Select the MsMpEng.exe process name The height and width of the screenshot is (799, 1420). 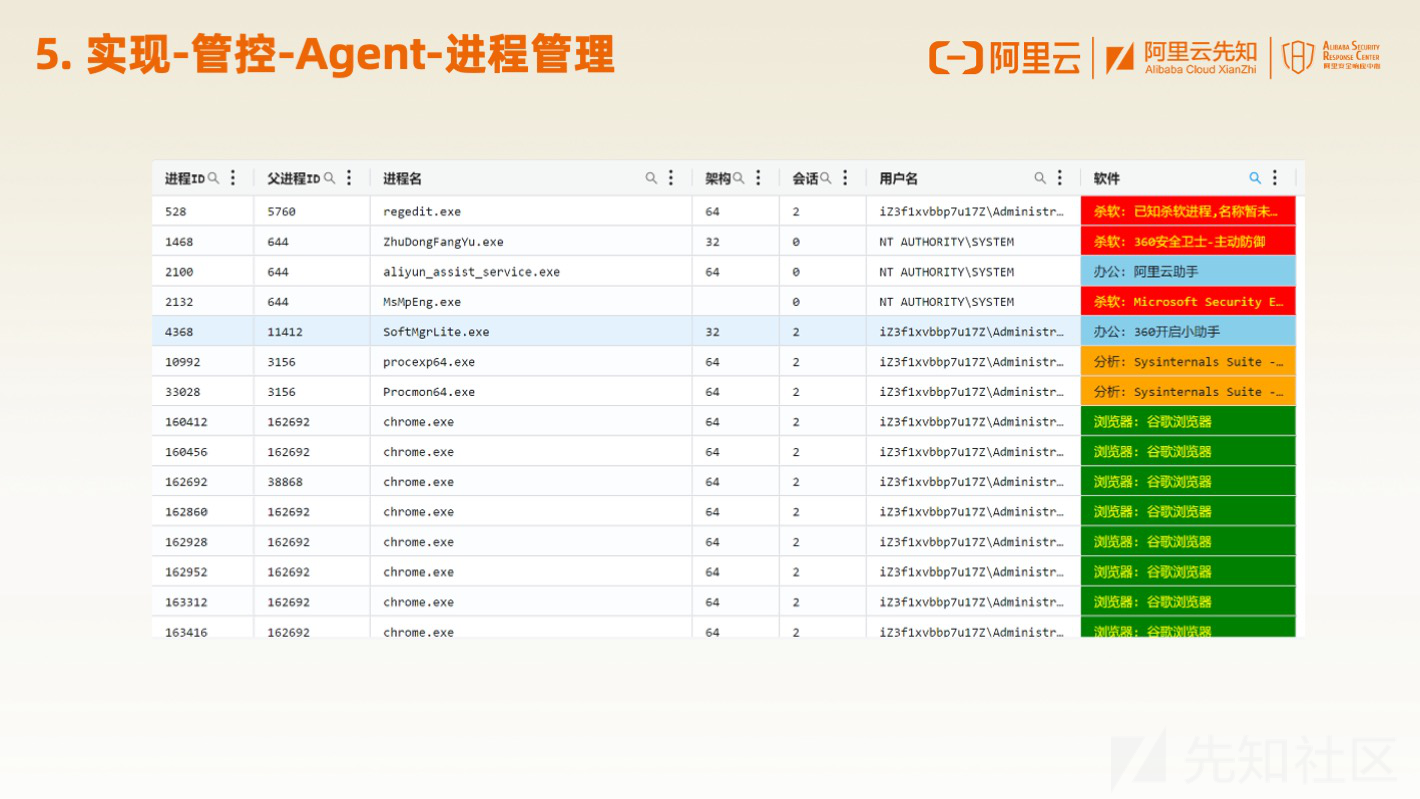[x=422, y=302]
